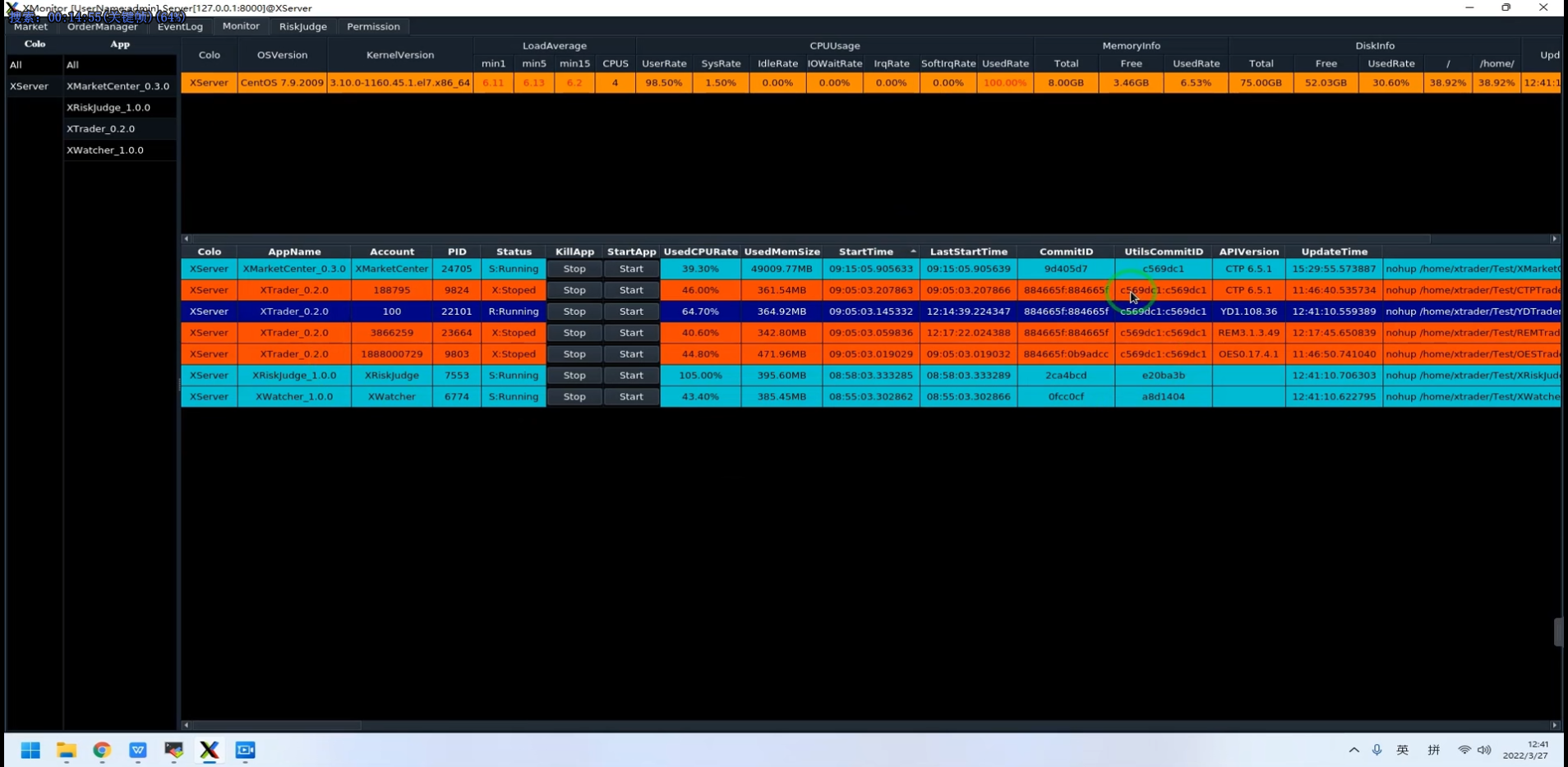Open the EventLog tab
The image size is (1568, 767).
click(x=180, y=26)
